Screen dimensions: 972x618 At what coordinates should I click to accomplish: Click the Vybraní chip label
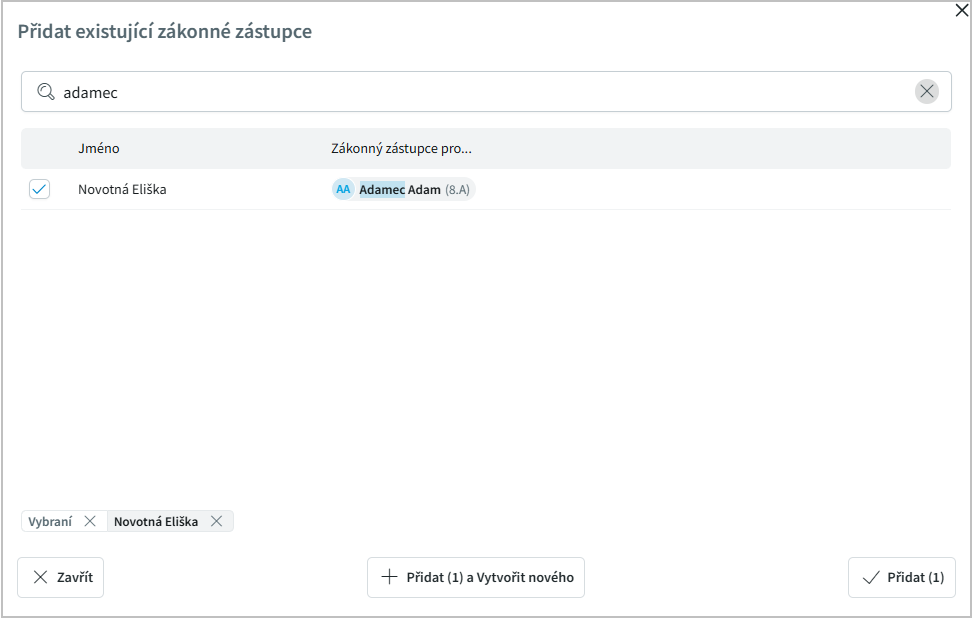point(50,521)
